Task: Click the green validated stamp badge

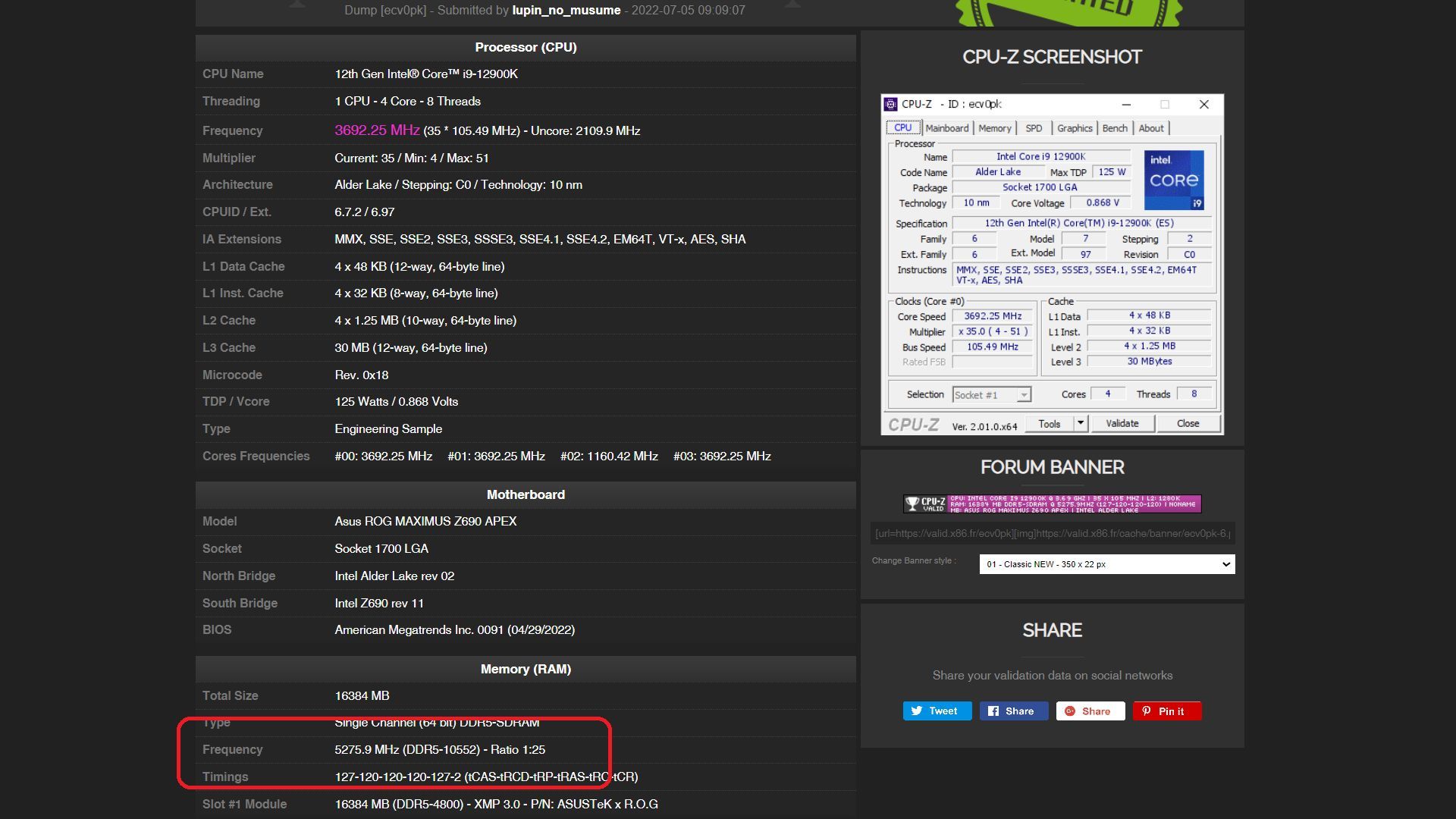Action: (1069, 11)
